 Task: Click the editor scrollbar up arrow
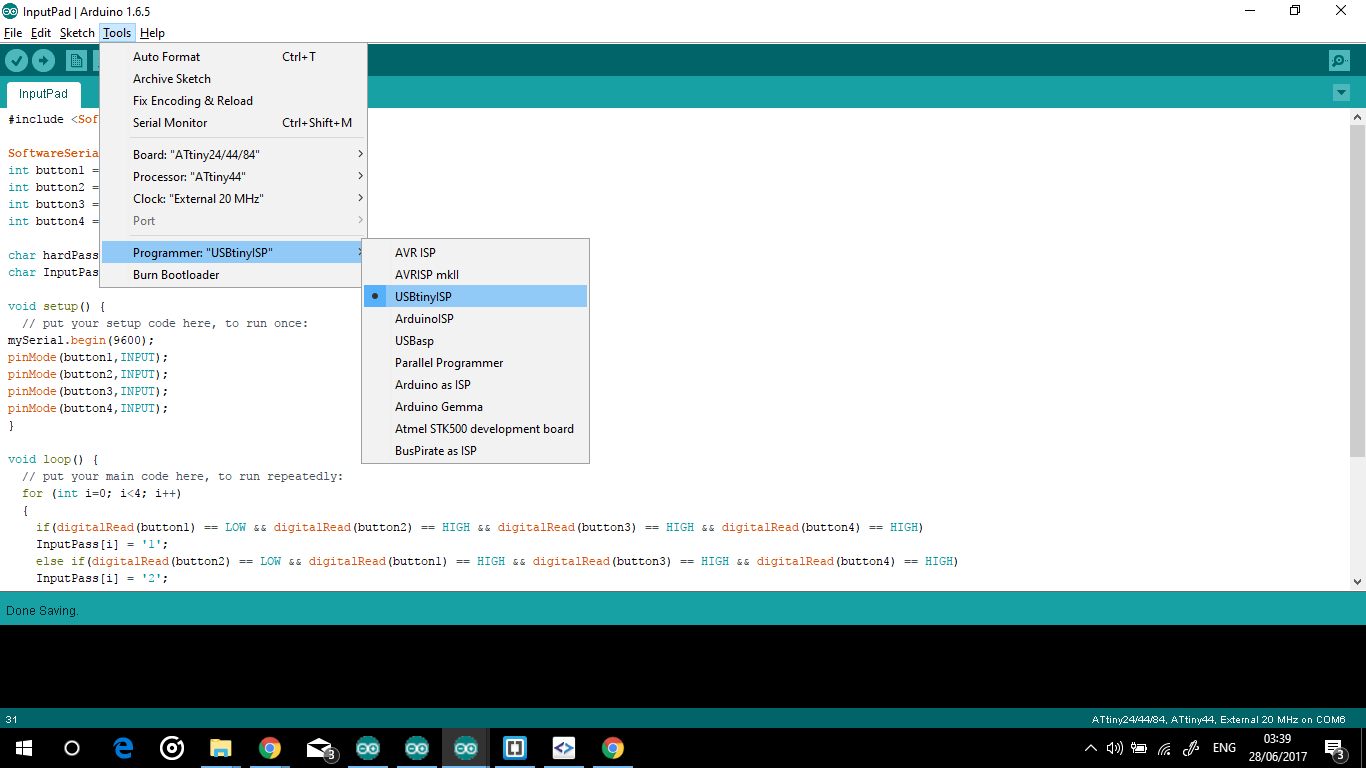pos(1357,117)
